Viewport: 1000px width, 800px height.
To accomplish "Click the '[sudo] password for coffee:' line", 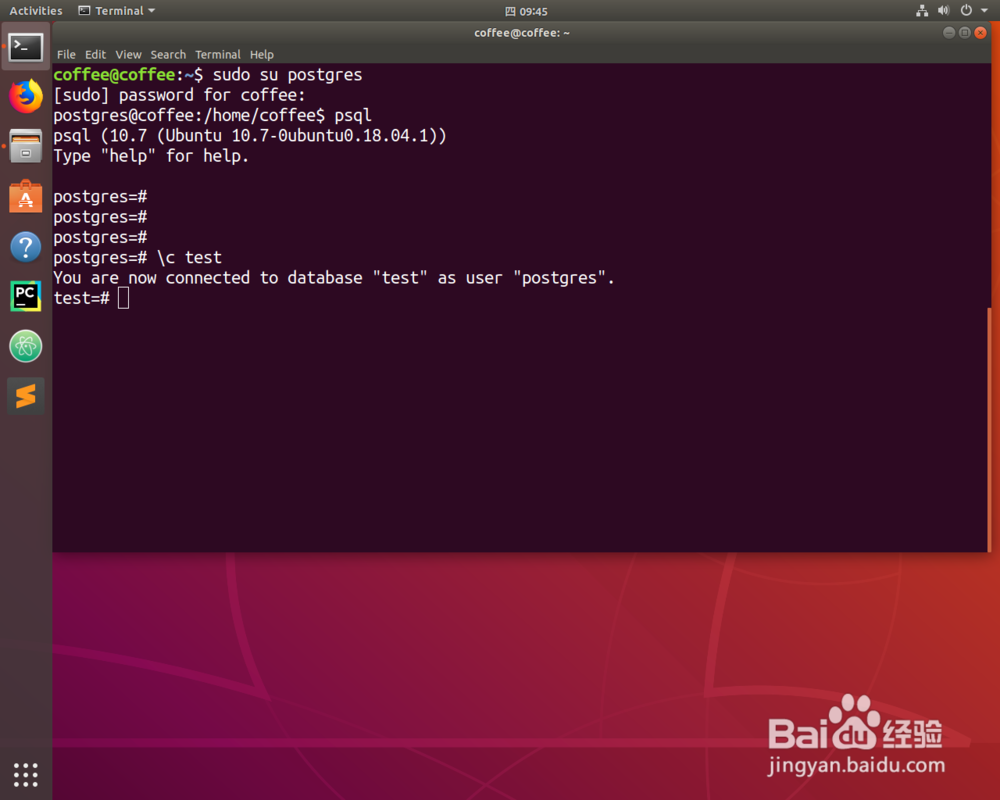I will click(179, 95).
